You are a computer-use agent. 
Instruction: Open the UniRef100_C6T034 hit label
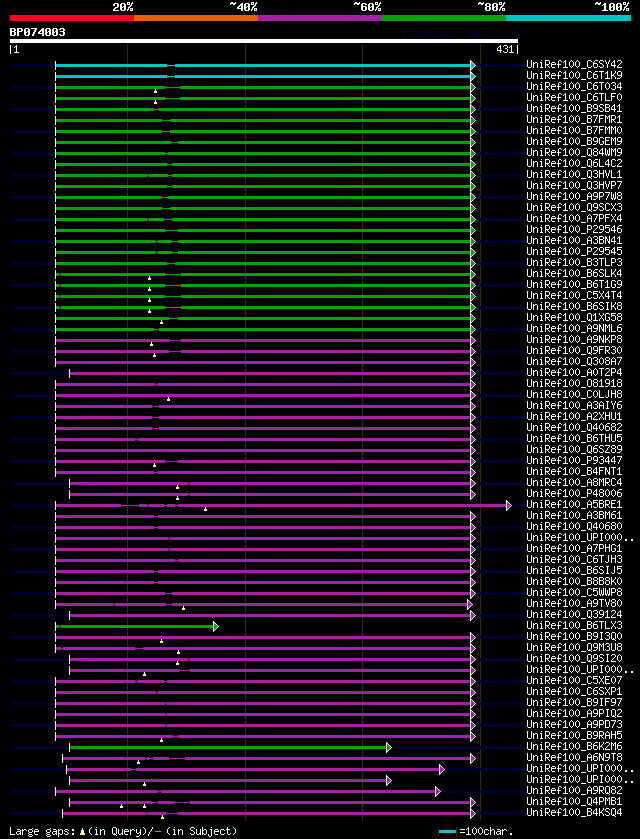click(574, 86)
